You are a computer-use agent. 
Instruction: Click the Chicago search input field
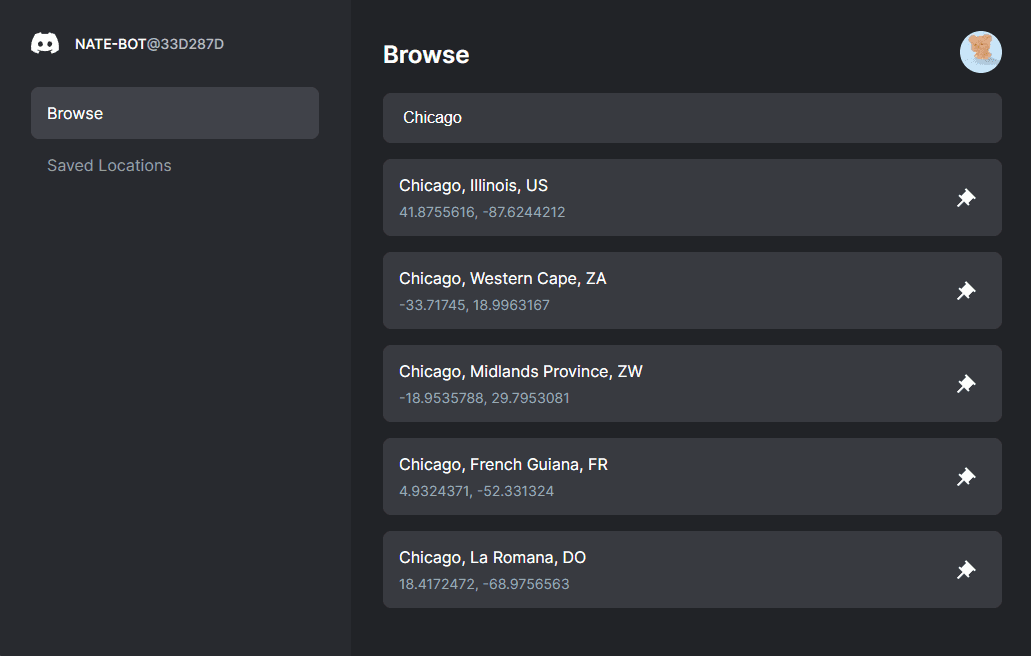(x=691, y=117)
